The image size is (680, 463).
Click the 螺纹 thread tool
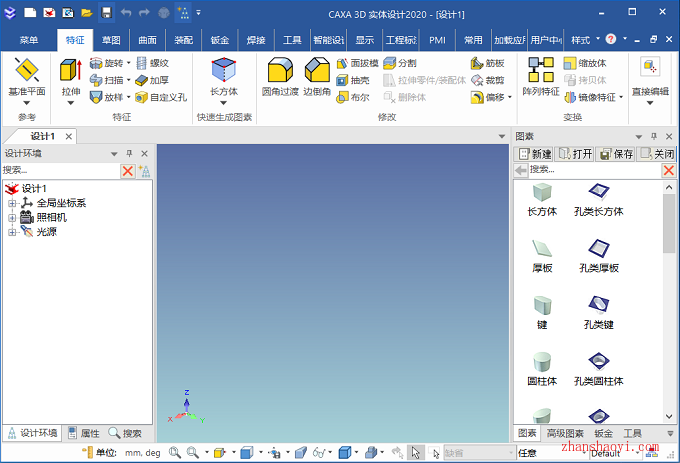click(x=152, y=63)
